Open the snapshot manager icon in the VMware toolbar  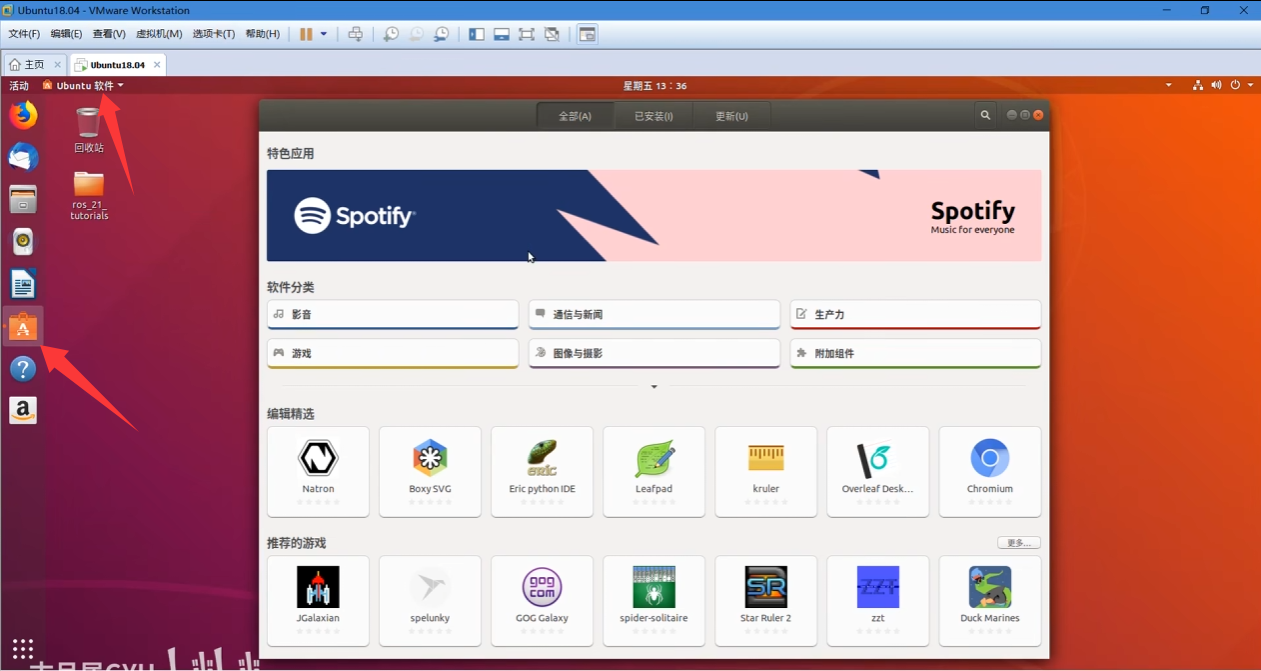pos(441,34)
